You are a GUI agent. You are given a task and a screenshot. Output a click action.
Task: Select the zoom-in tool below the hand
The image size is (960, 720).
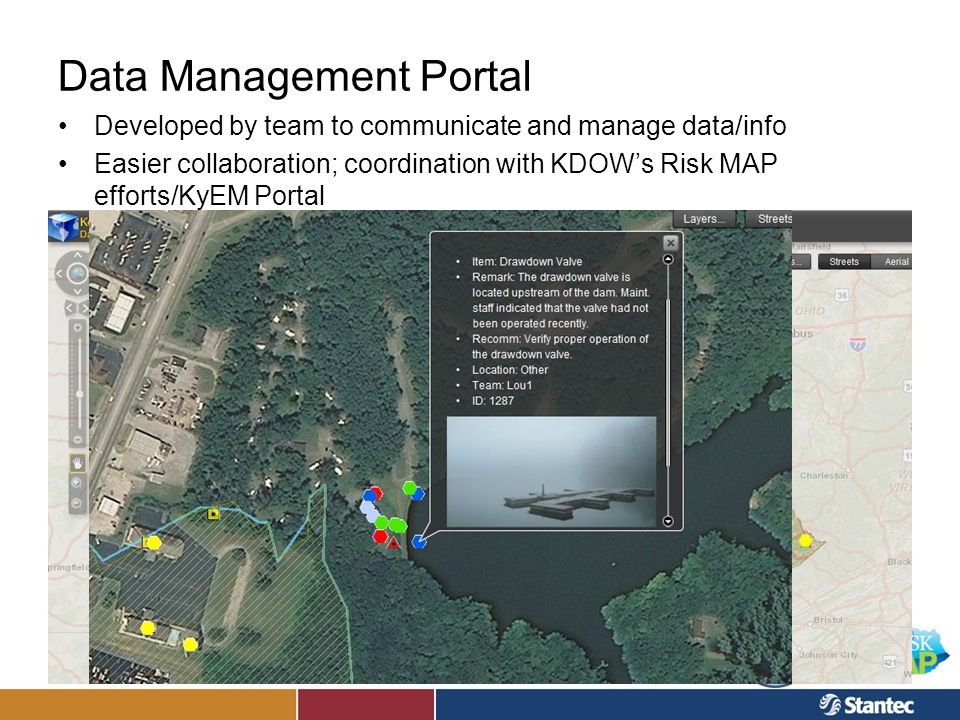click(x=78, y=483)
